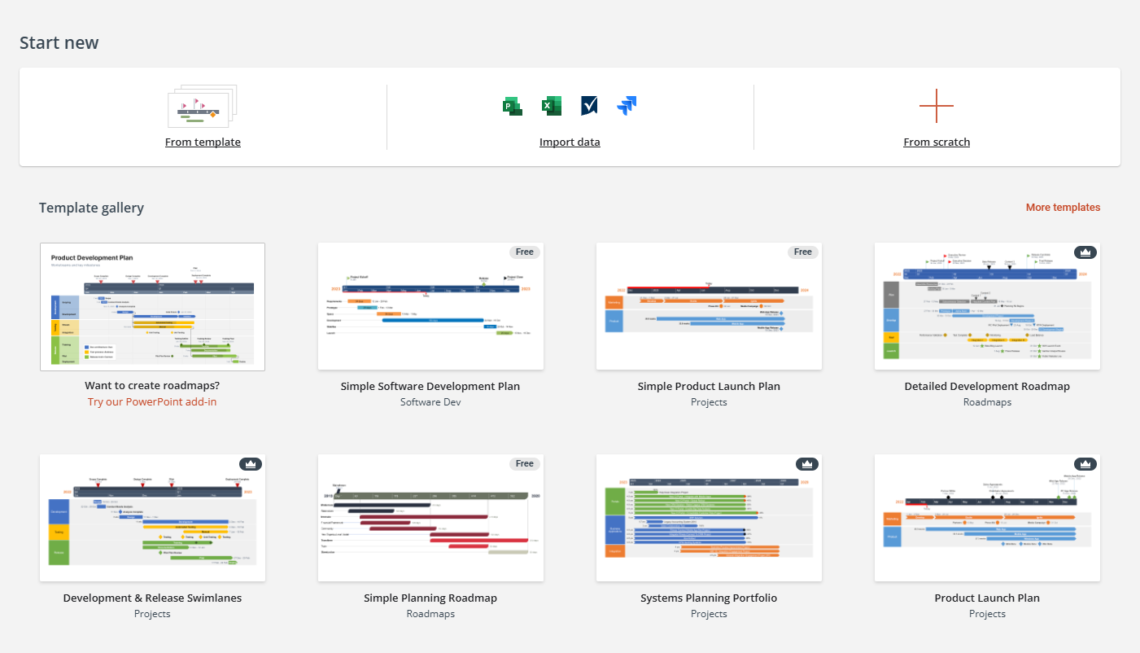Open the From template link
The width and height of the screenshot is (1140, 653).
(x=203, y=142)
